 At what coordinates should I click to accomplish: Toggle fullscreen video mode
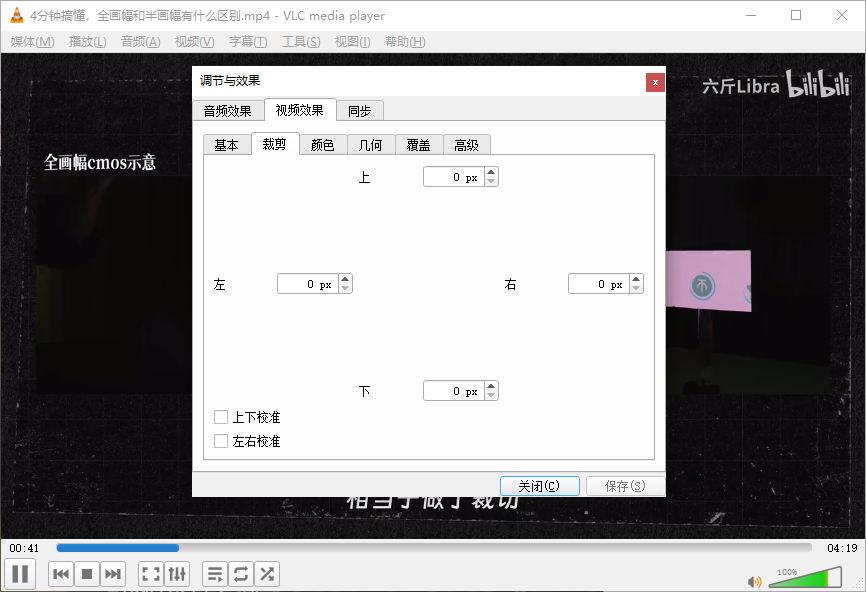tap(151, 574)
